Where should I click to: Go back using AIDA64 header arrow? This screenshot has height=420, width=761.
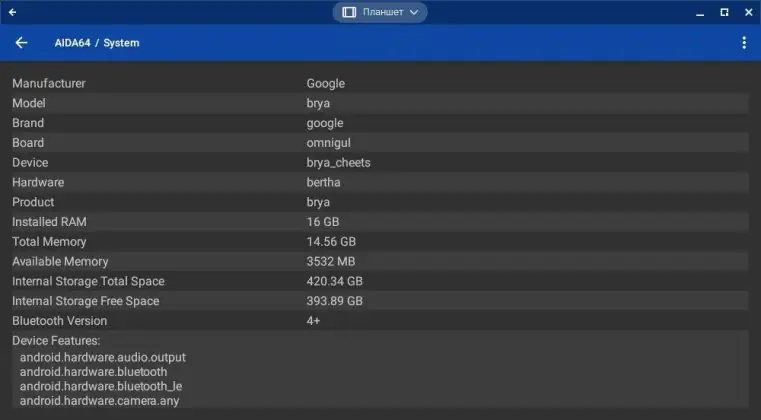point(21,43)
